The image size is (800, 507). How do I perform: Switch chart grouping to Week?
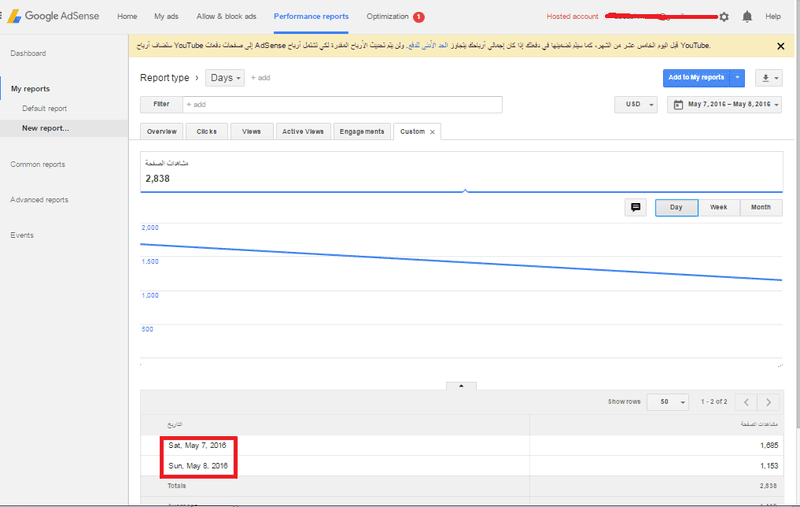(718, 207)
